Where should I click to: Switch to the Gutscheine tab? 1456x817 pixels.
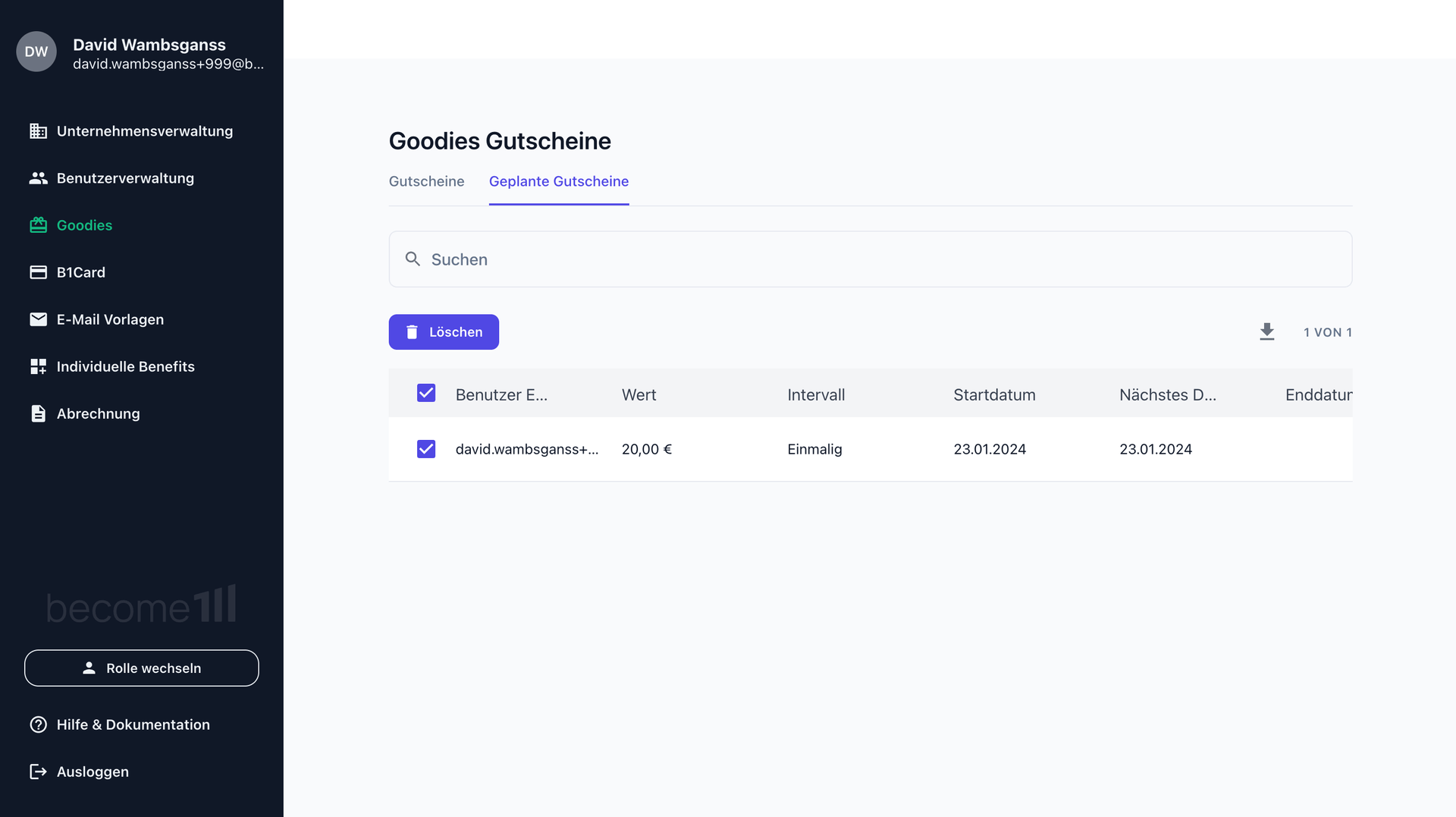(426, 181)
